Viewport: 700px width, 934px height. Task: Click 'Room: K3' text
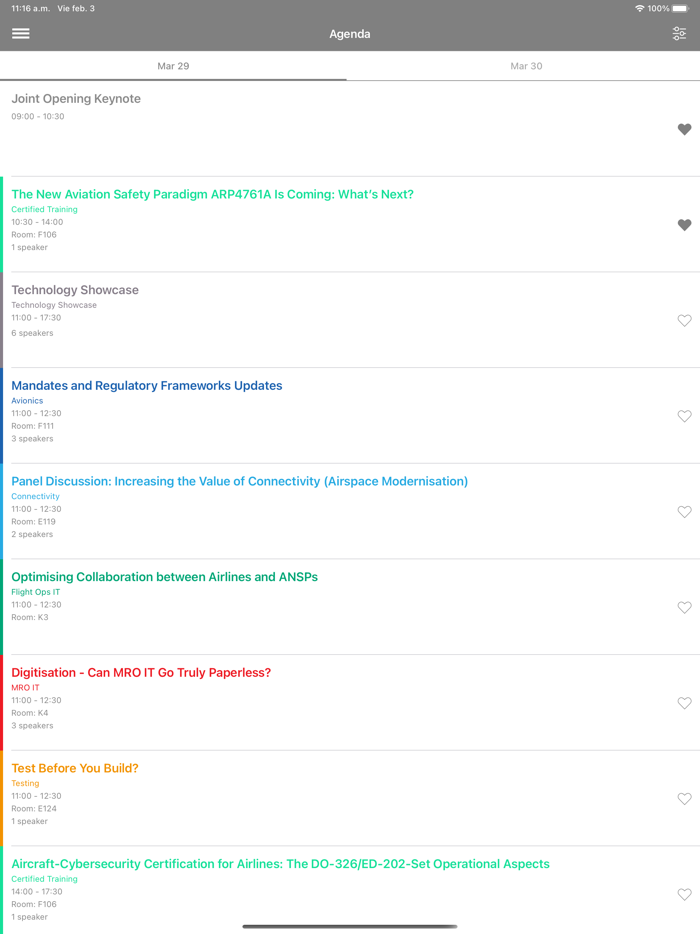30,617
